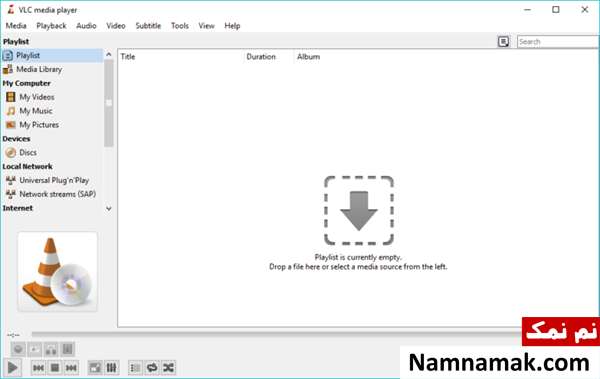
Task: Skip to next media in playlist
Action: (x=71, y=368)
